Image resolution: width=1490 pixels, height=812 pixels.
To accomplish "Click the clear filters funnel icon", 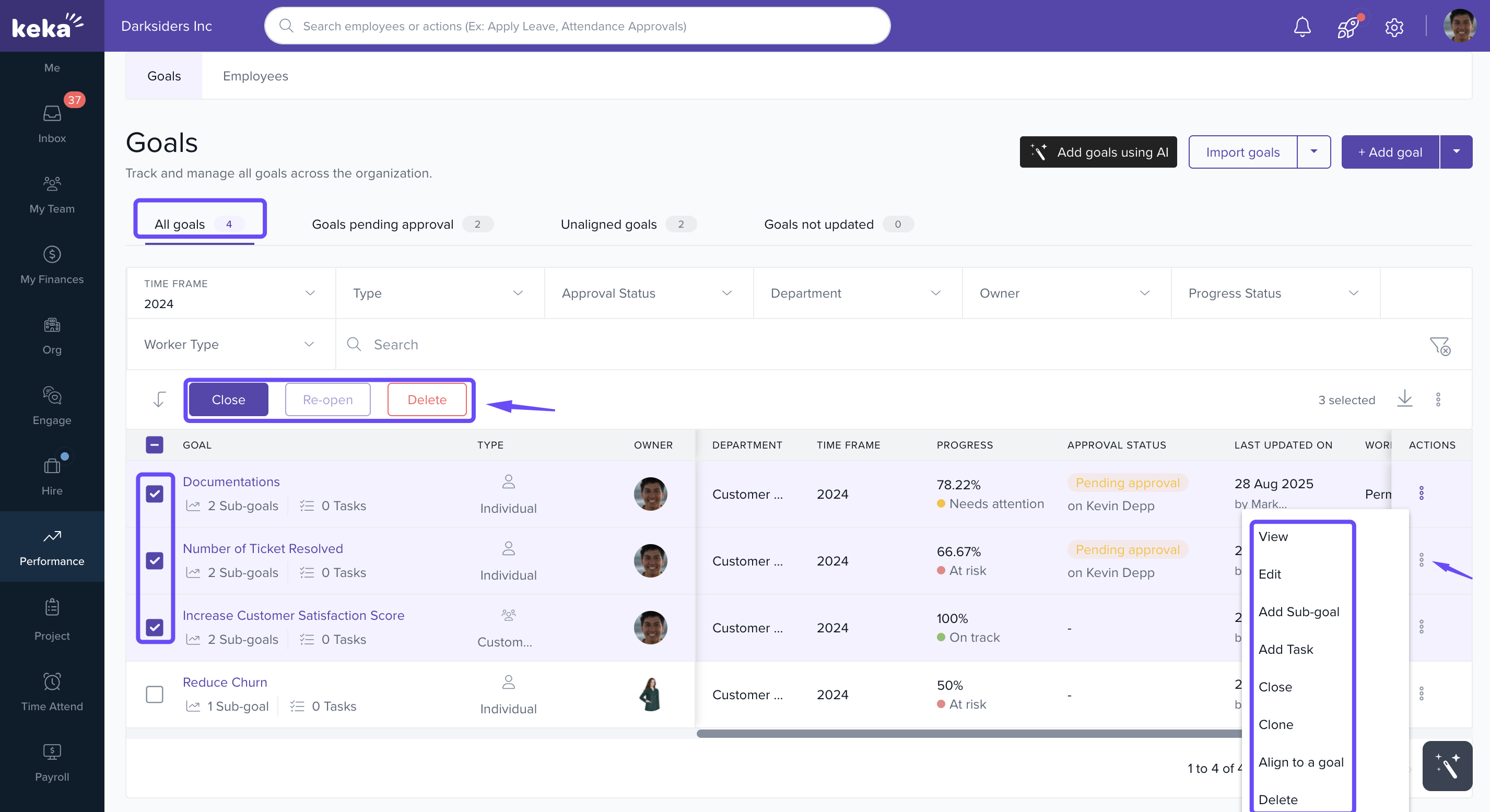I will (x=1440, y=346).
